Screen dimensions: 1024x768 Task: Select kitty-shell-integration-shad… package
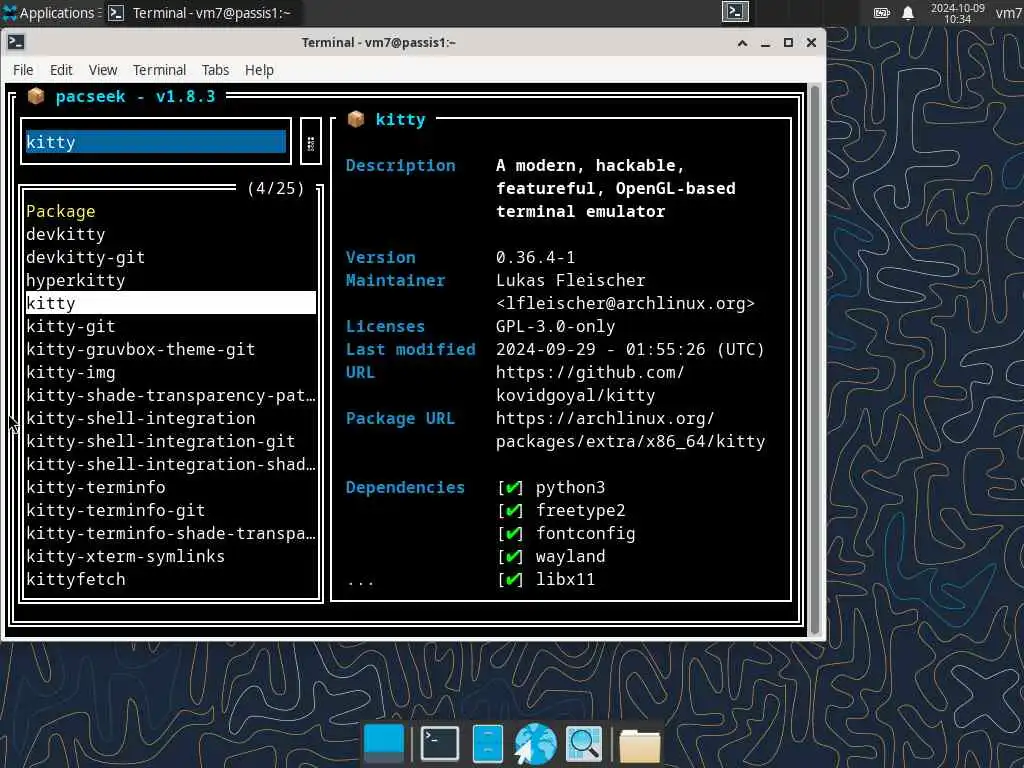170,464
